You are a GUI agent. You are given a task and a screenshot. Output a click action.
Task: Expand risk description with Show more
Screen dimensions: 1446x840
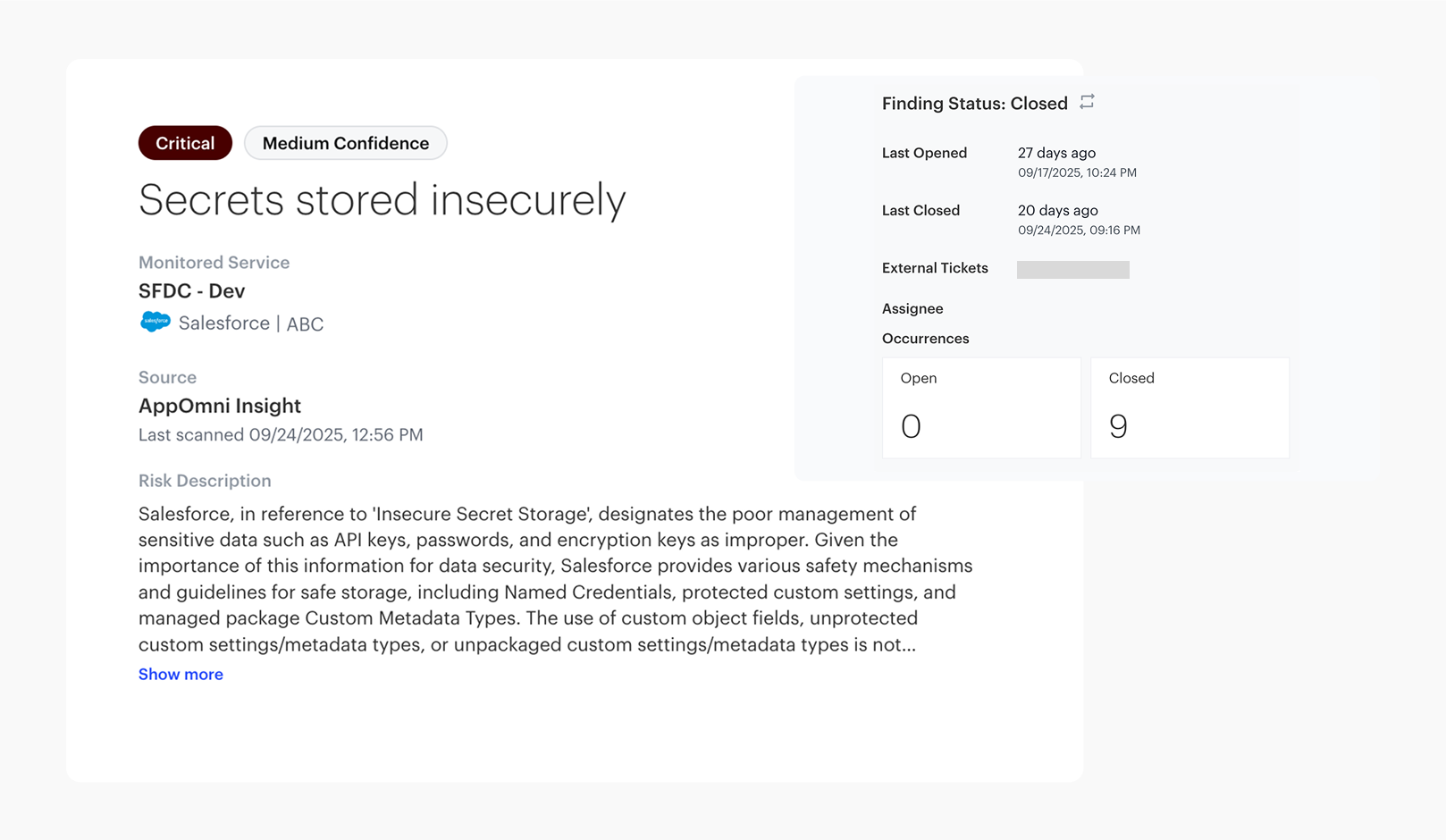pos(181,674)
